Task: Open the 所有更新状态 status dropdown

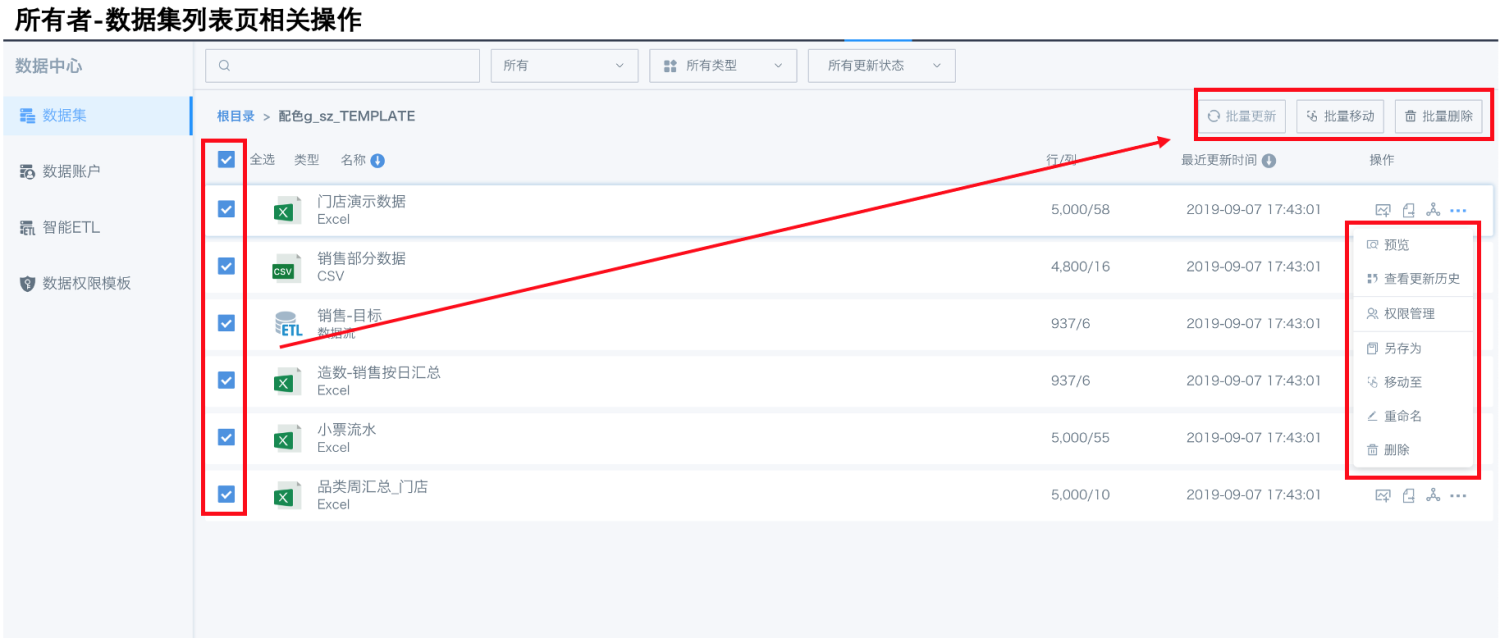Action: [x=881, y=66]
